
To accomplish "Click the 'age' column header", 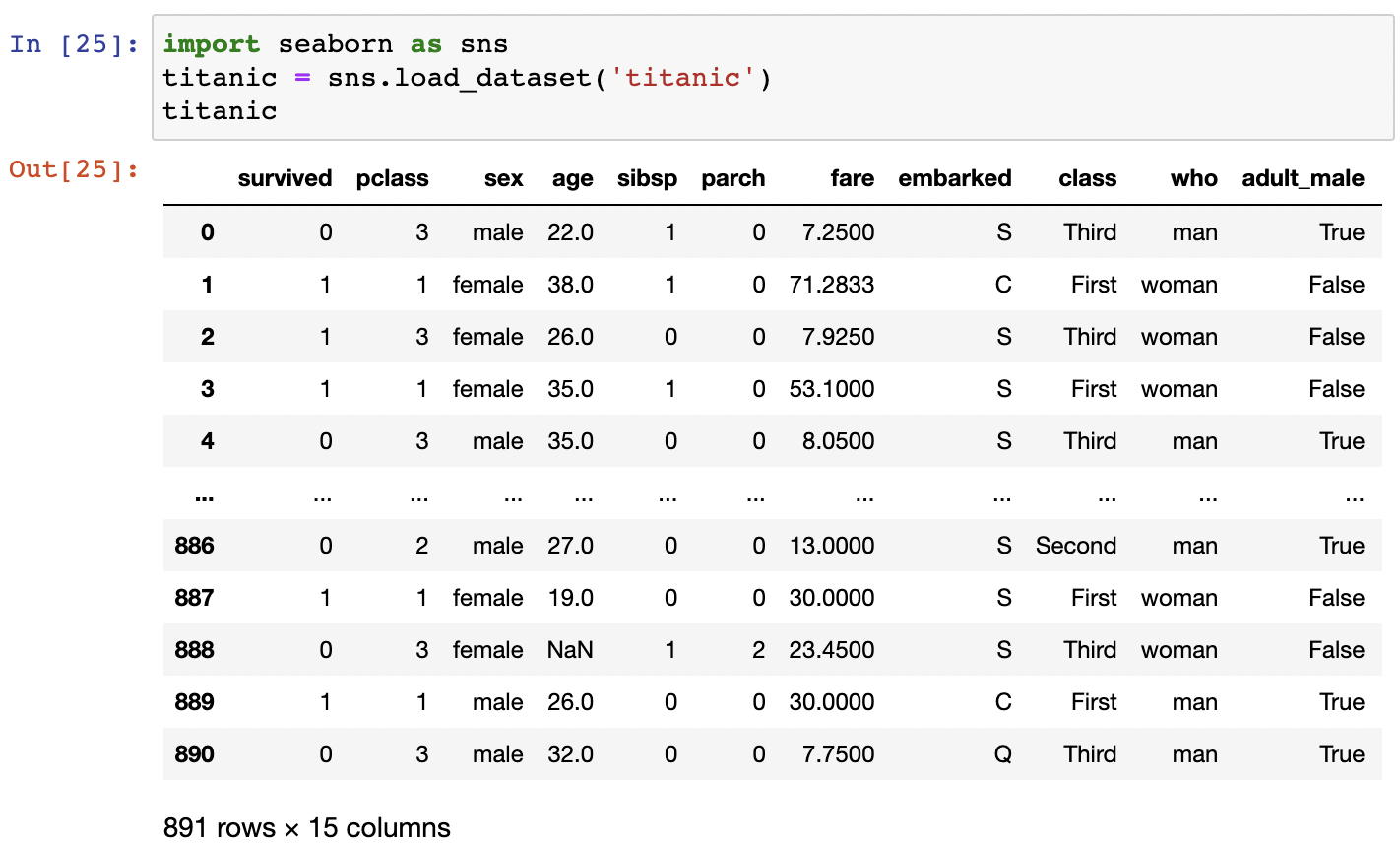I will (x=572, y=178).
